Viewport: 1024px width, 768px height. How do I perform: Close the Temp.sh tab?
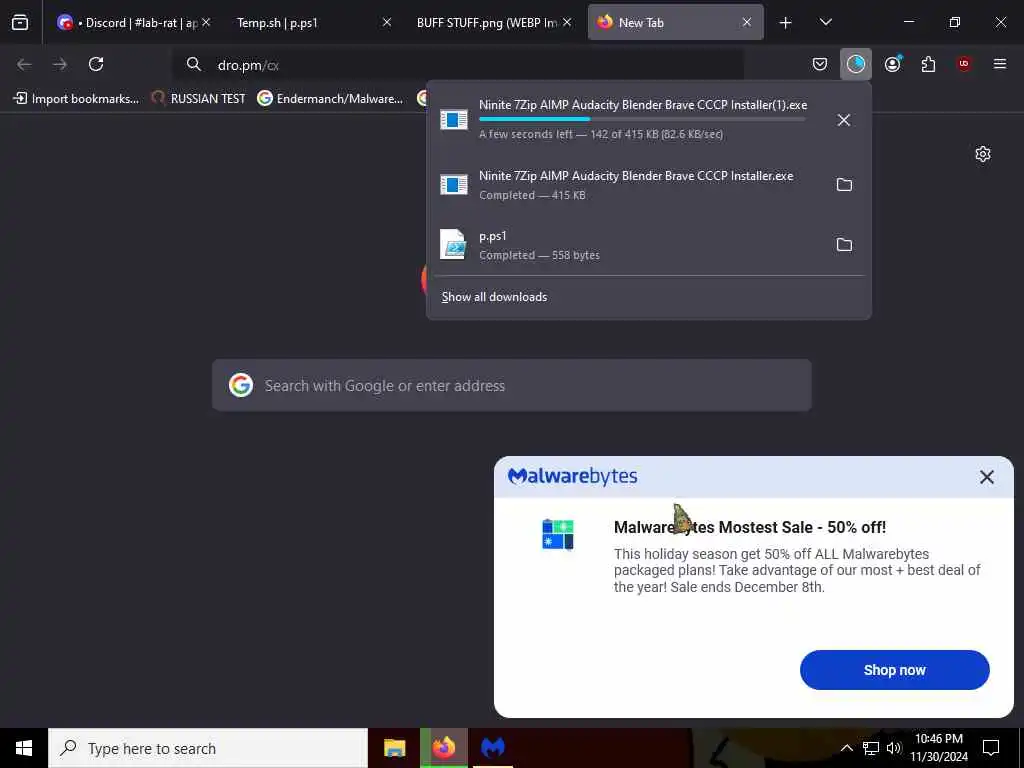coord(387,22)
